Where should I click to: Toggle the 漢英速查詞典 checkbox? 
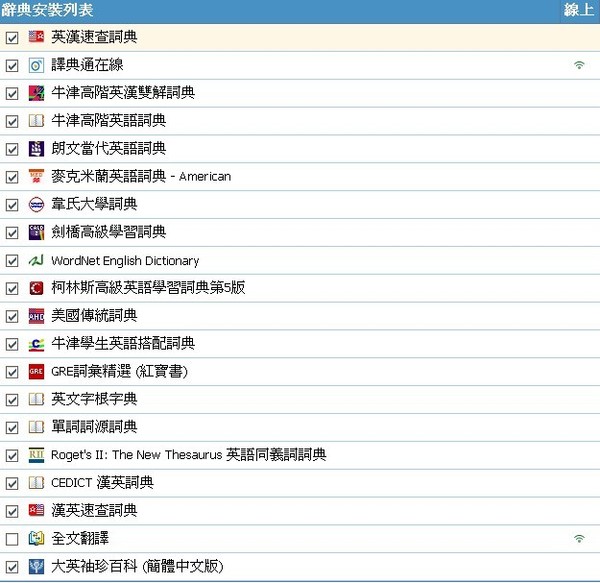(12, 511)
